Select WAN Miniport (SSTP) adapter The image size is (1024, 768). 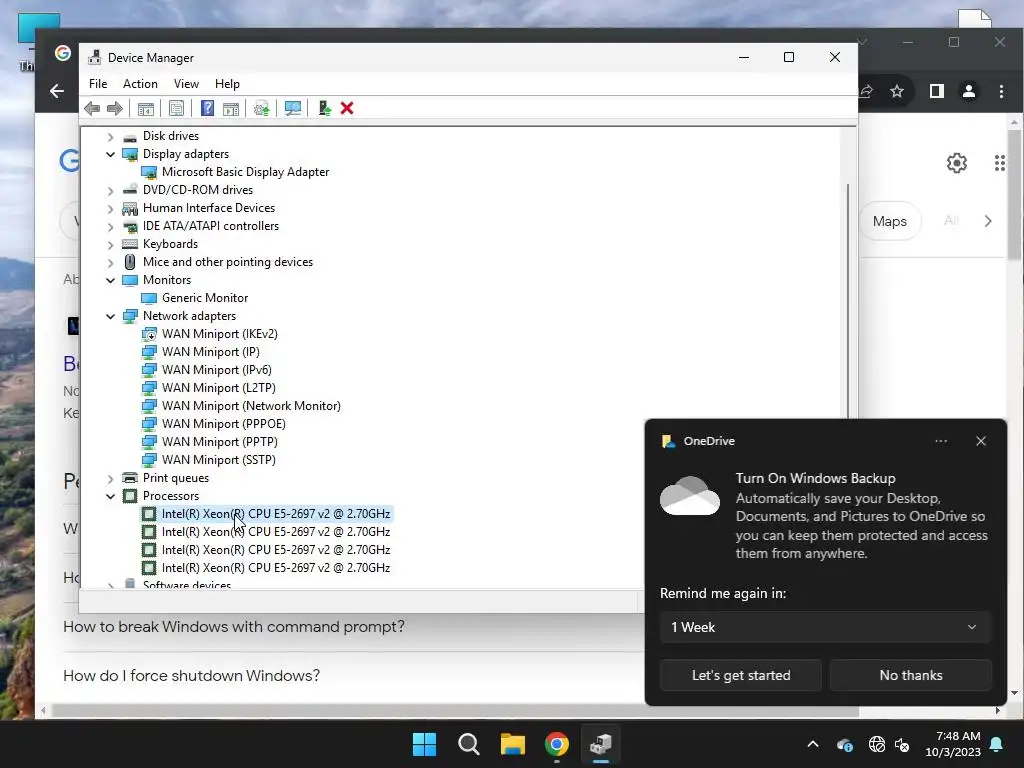coord(218,460)
